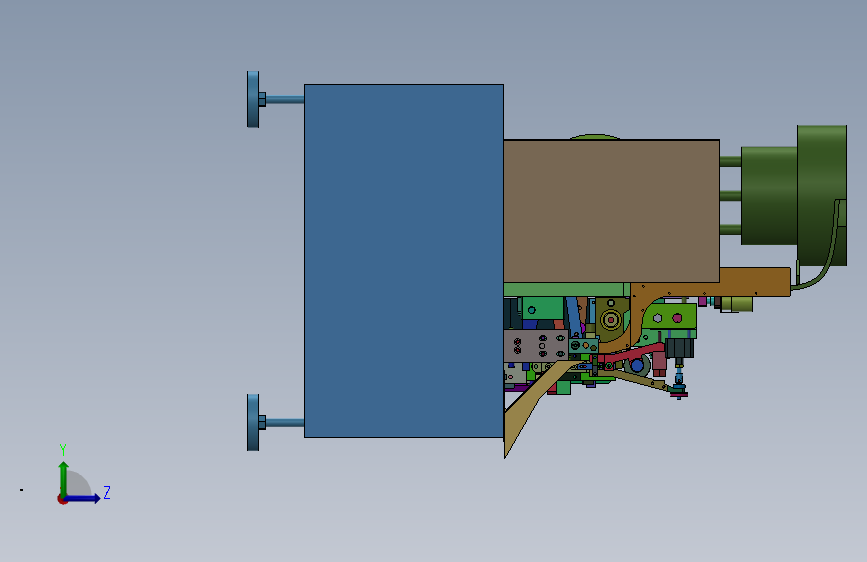Select the gray plate with screw holes

(x=536, y=346)
